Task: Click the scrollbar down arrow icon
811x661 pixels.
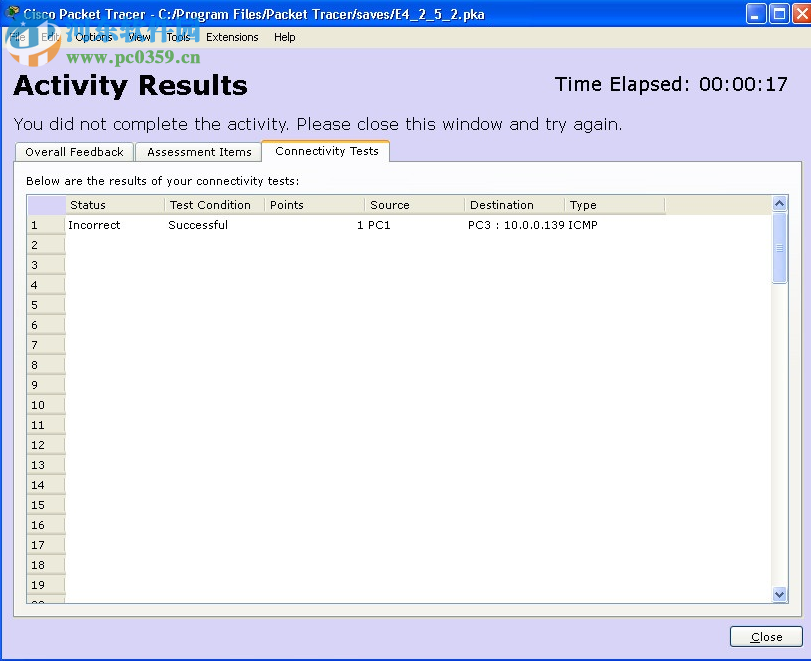Action: tap(779, 594)
